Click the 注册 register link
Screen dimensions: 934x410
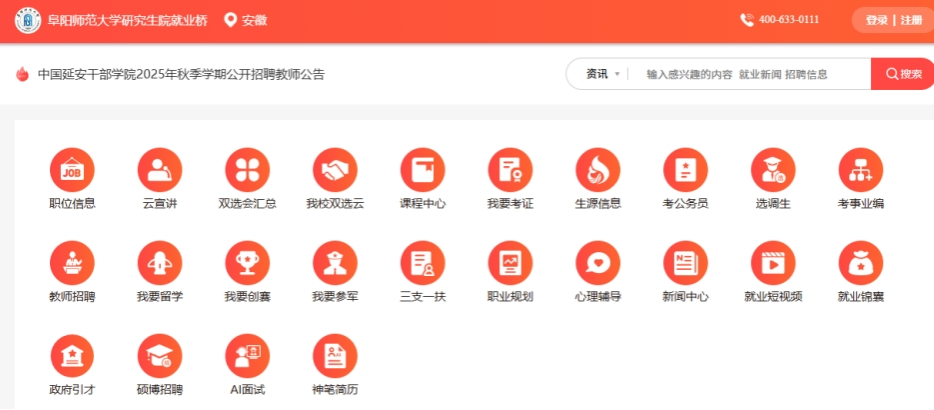pos(911,20)
